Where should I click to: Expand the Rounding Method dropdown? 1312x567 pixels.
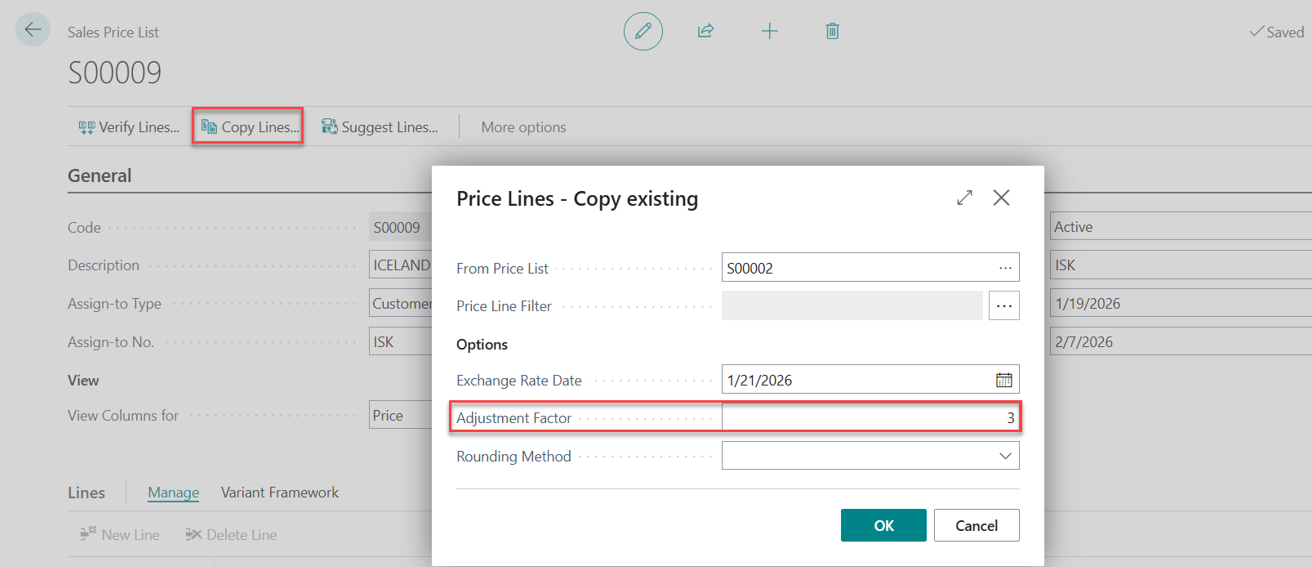pos(1005,456)
